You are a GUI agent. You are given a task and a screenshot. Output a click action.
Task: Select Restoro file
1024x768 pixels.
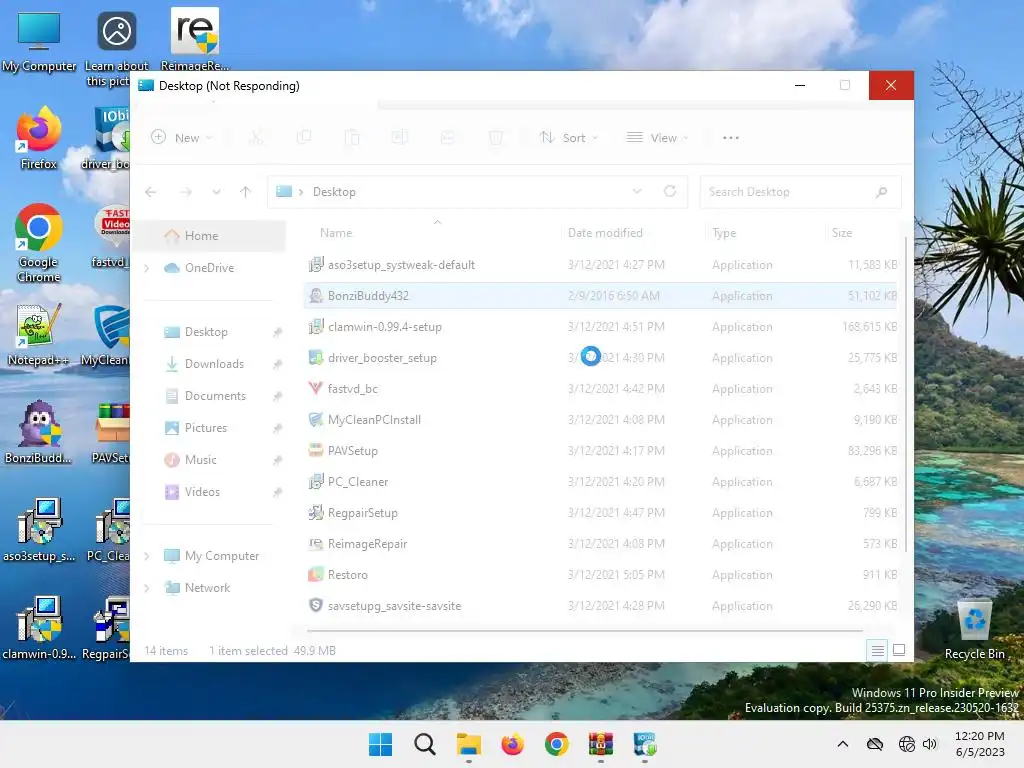tap(601, 575)
